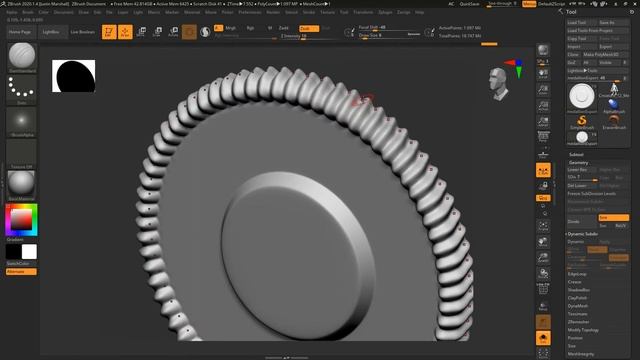Click Load Tool button
This screenshot has height=360, width=640.
point(582,22)
